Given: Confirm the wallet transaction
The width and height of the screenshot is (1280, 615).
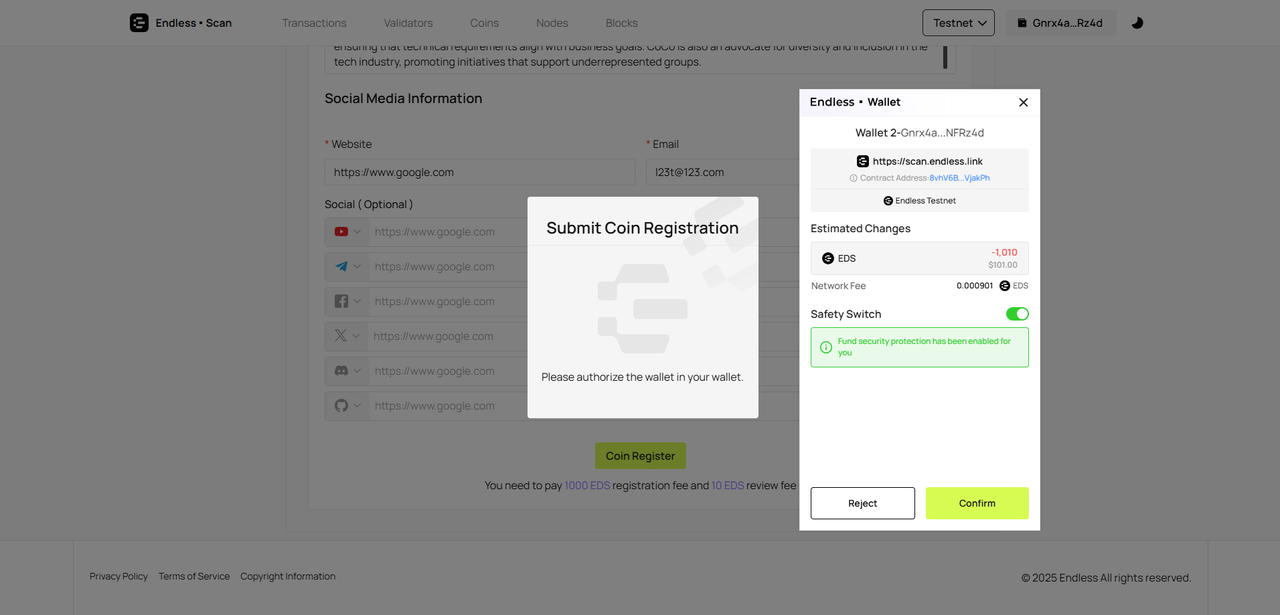Looking at the screenshot, I should tap(977, 503).
